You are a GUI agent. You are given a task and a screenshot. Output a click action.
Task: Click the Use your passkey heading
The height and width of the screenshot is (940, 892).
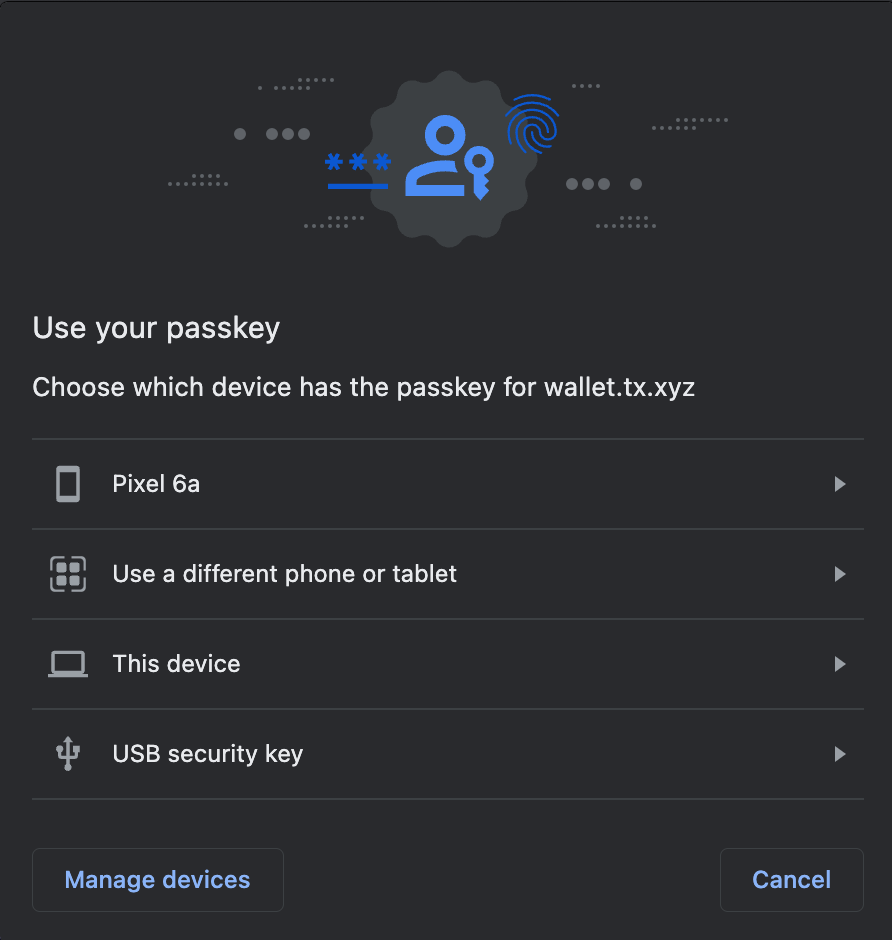[156, 327]
